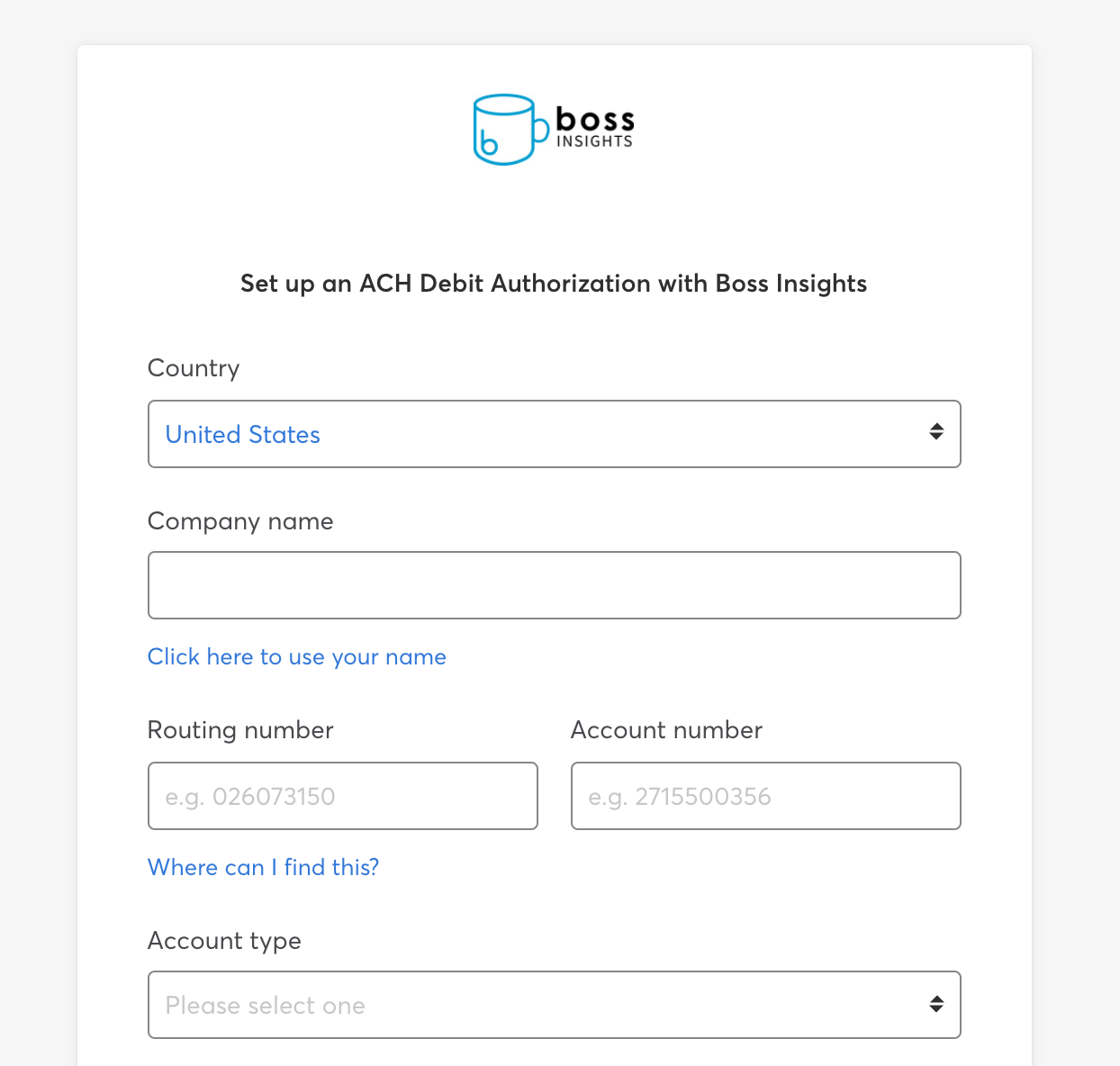Screen dimensions: 1120x1066
Task: Click the up-down arrows in Country field
Action: click(x=936, y=431)
